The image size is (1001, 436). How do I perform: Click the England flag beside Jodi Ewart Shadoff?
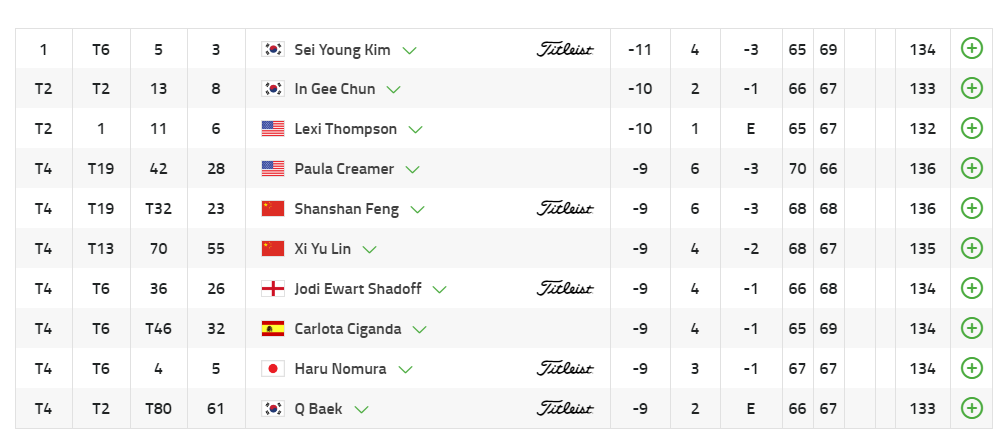coord(272,289)
